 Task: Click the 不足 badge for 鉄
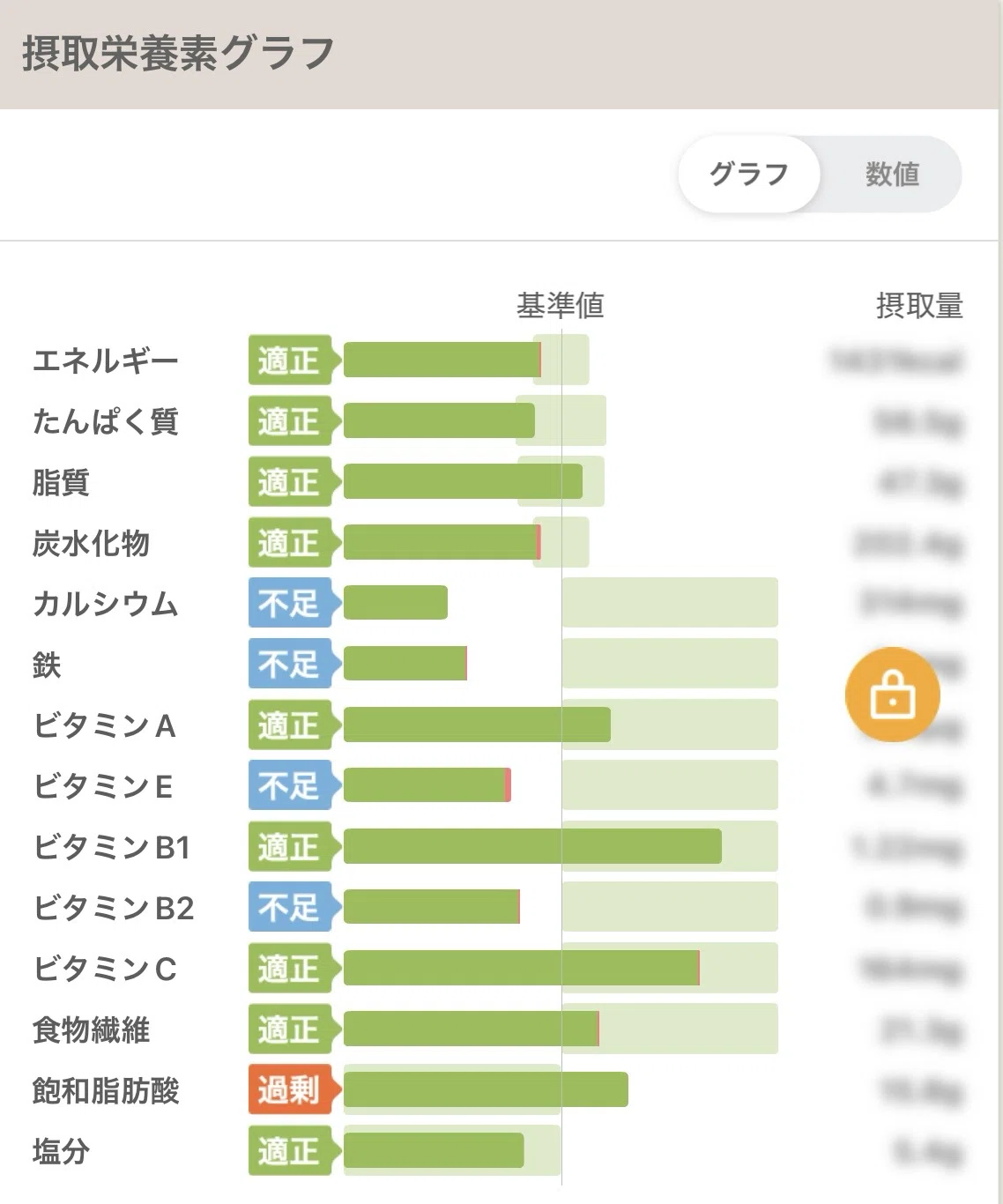(290, 664)
